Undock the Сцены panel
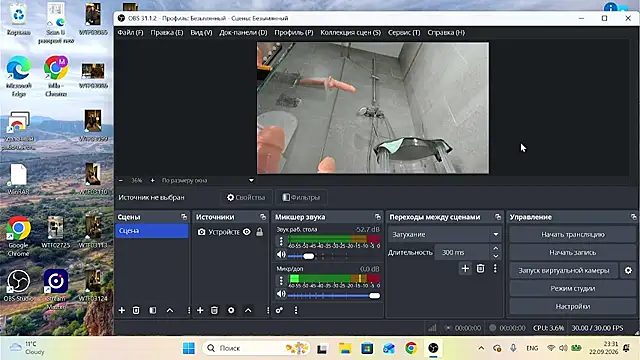This screenshot has width=640, height=360. tap(184, 217)
